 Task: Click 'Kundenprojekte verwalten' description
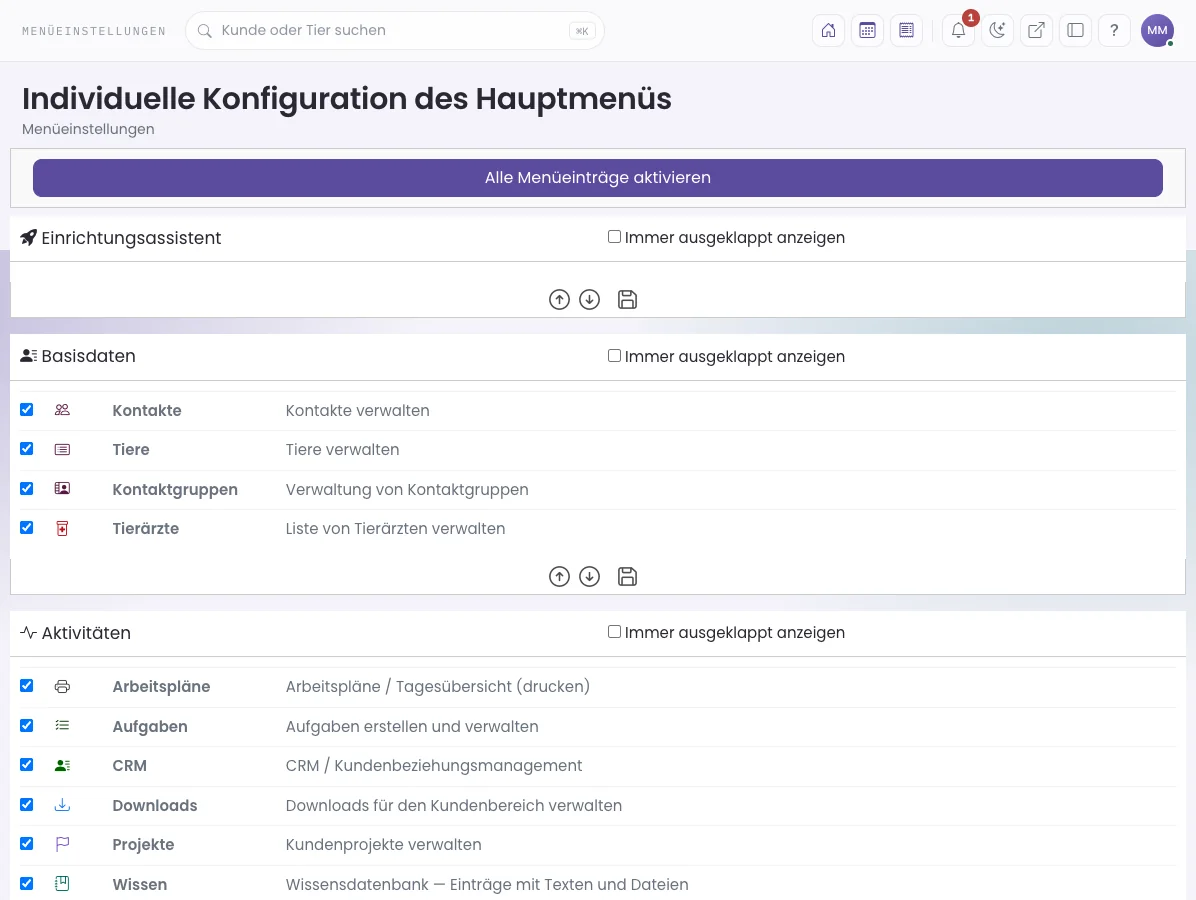coord(384,844)
